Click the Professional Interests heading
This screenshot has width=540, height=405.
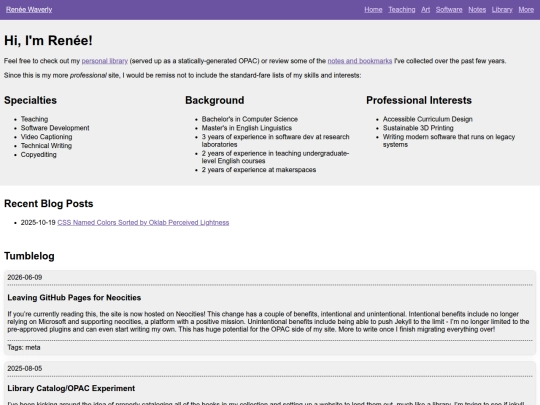click(x=419, y=100)
